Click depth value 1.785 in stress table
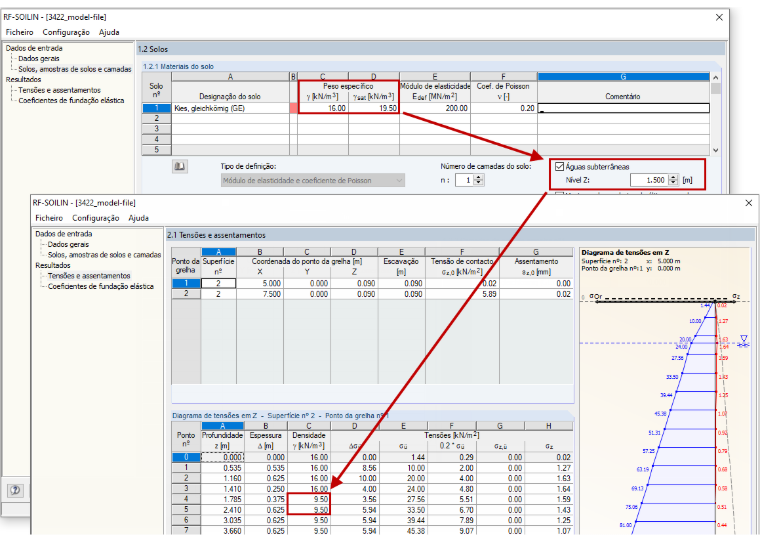 click(222, 499)
